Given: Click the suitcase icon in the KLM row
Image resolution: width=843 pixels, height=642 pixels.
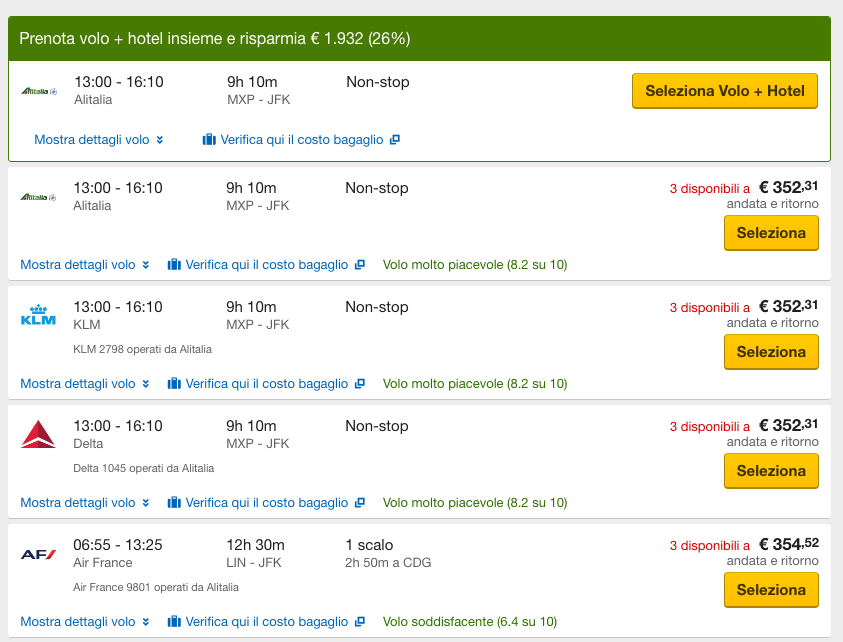Looking at the screenshot, I should 174,384.
